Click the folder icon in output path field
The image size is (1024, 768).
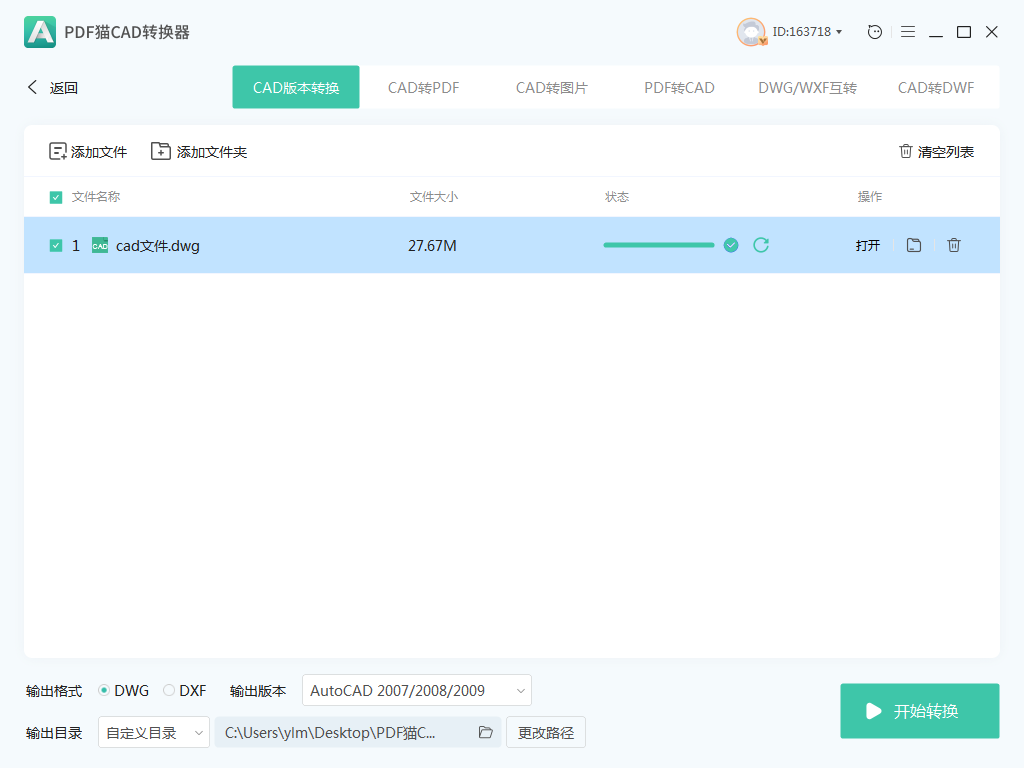tap(486, 732)
